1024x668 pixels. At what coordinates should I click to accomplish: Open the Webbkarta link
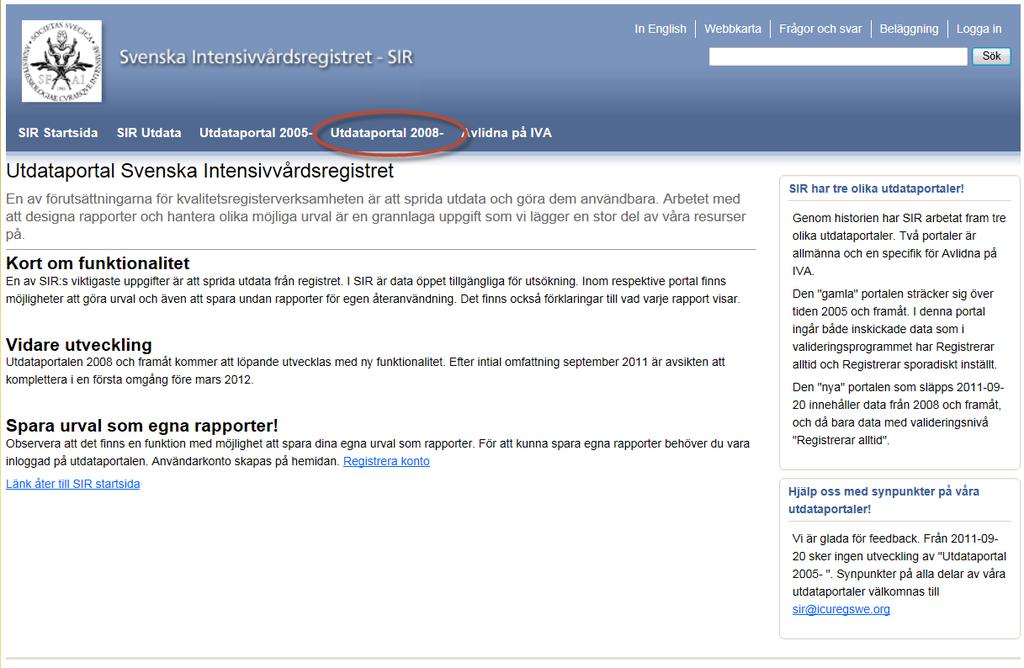click(733, 29)
